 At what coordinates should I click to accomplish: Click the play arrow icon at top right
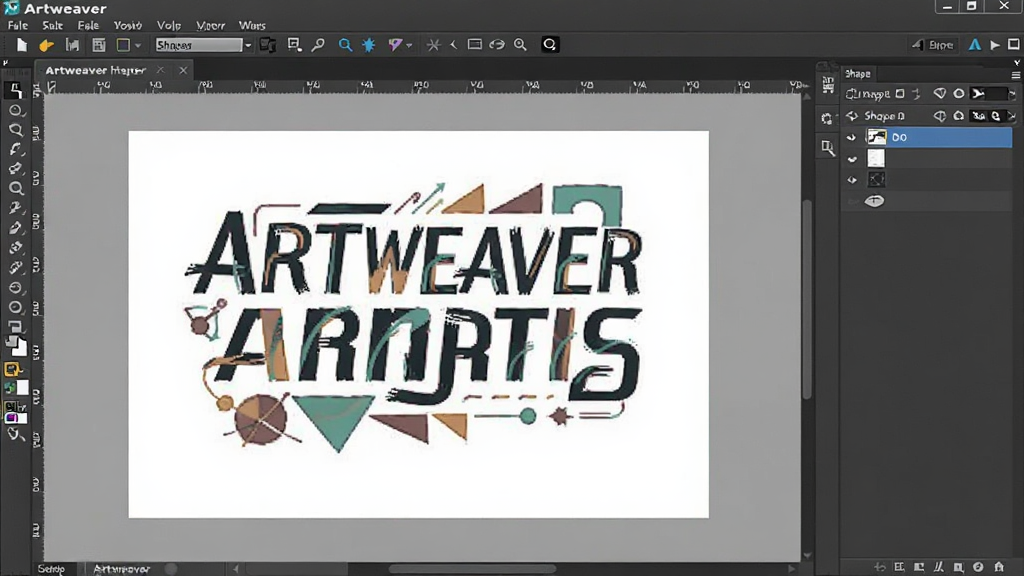pyautogui.click(x=995, y=44)
